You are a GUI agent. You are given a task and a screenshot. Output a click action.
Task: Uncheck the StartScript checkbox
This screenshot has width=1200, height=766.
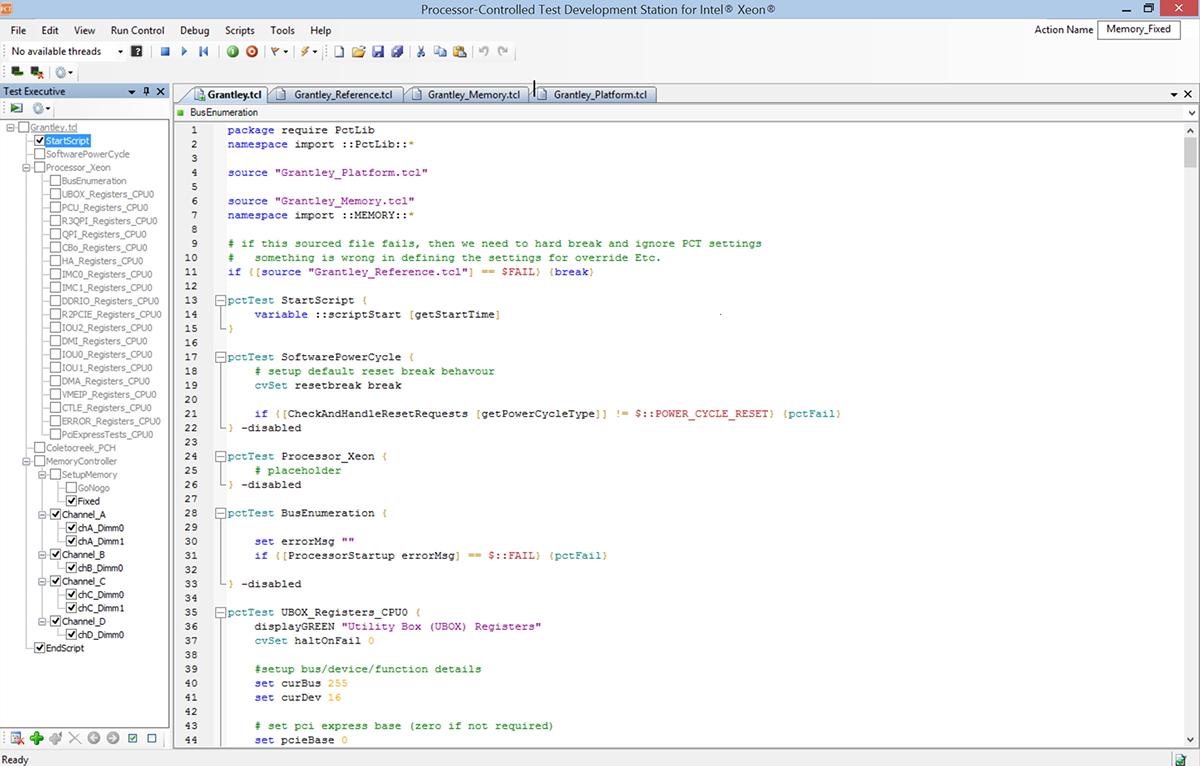tap(40, 141)
